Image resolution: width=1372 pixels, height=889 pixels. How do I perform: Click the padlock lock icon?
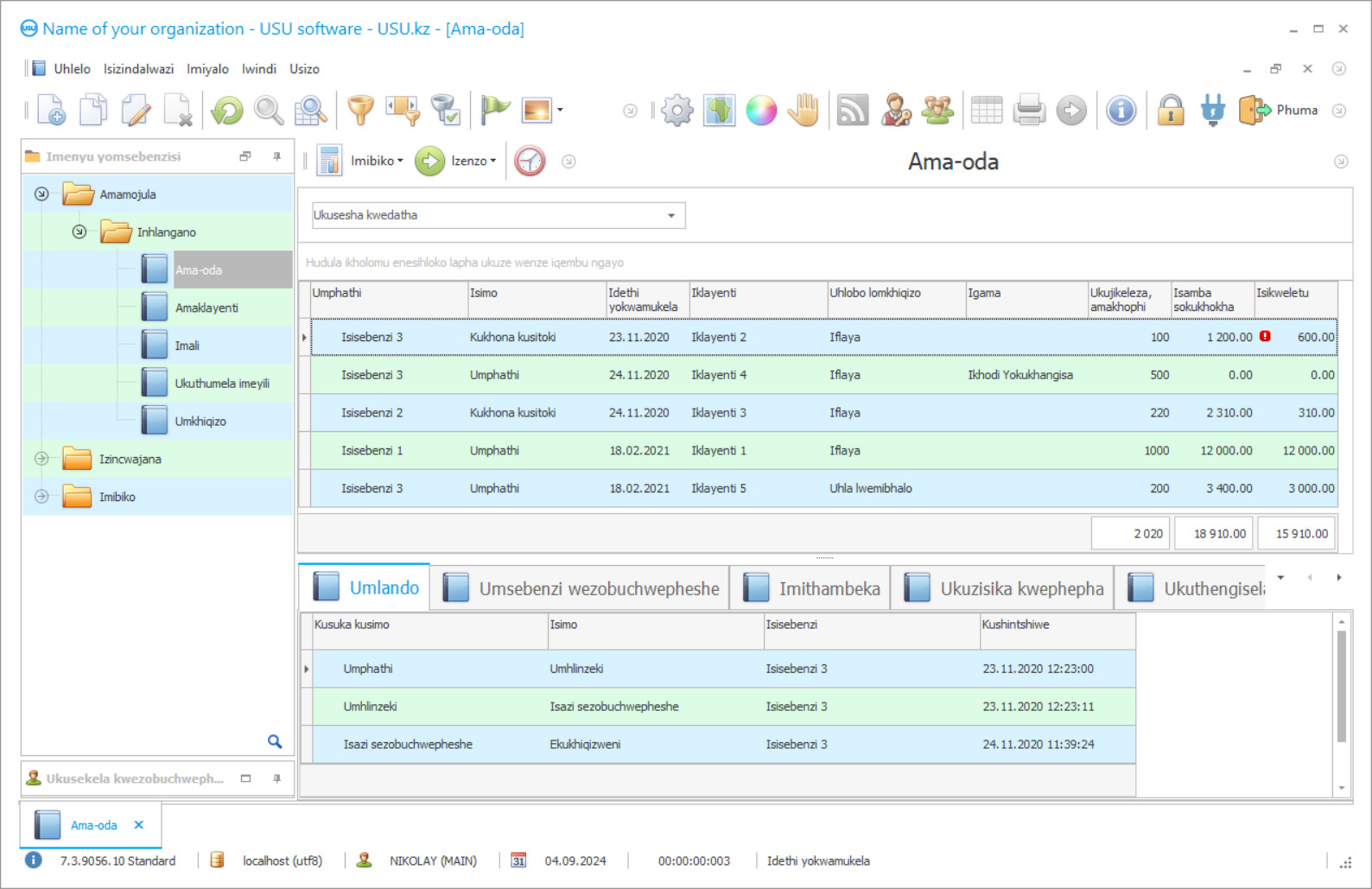click(x=1171, y=111)
